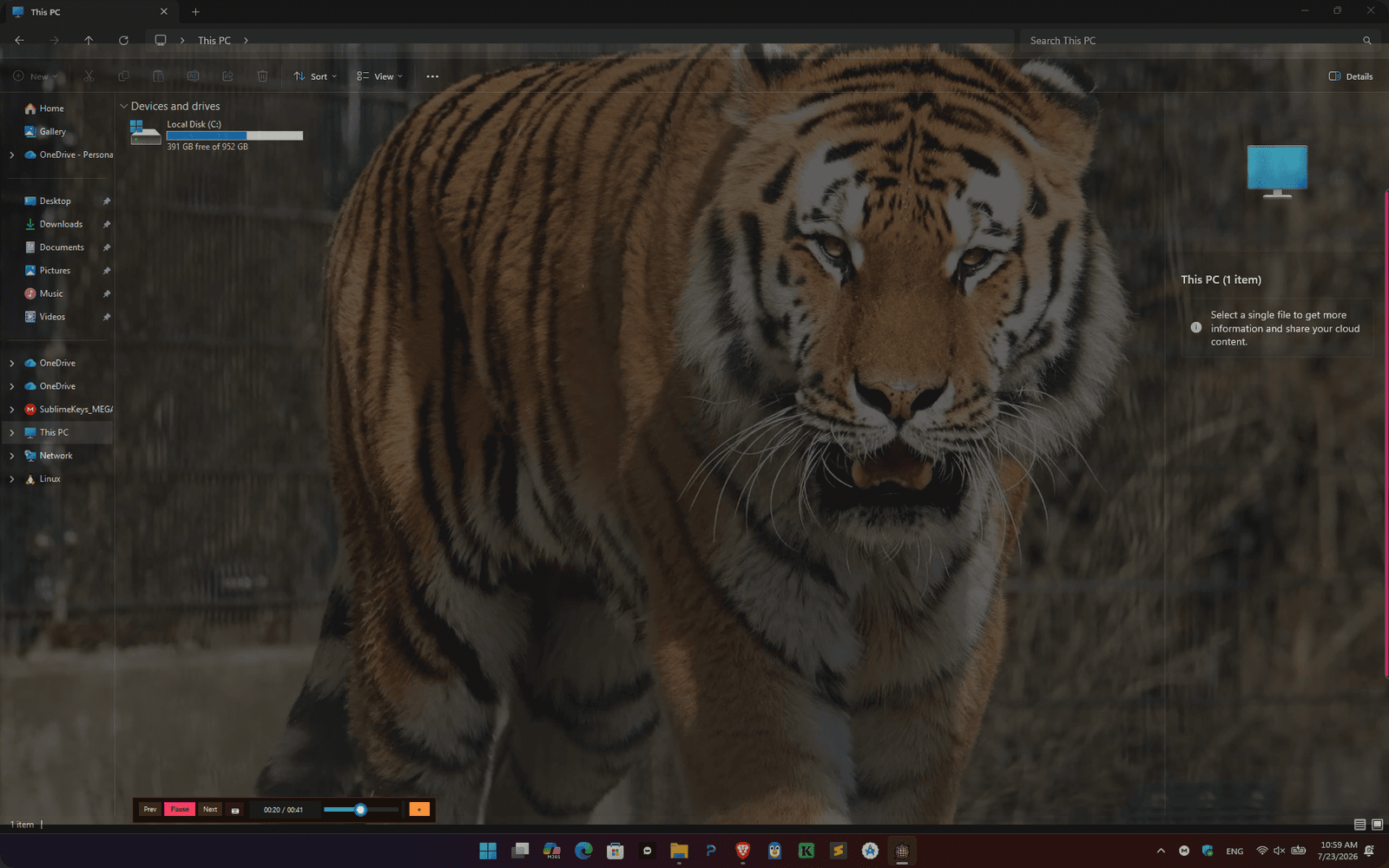The height and width of the screenshot is (868, 1389).
Task: Open Brave browser from the taskbar
Action: tap(742, 851)
